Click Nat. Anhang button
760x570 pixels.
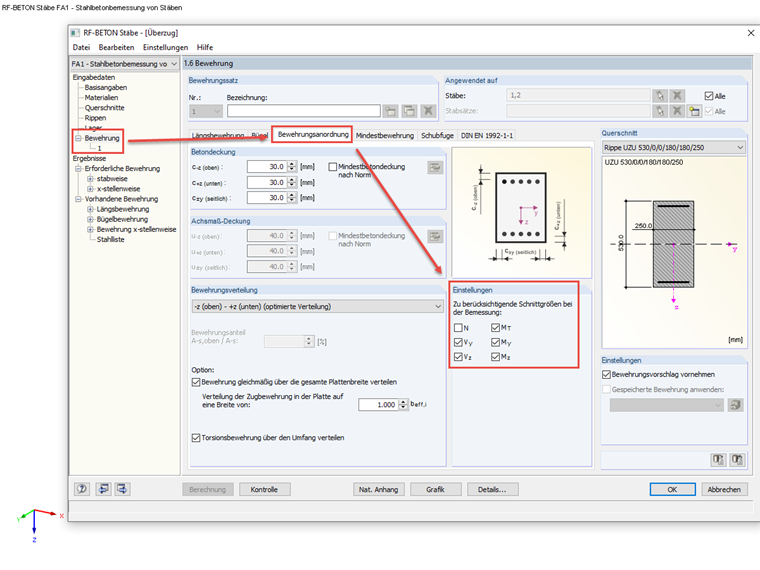[379, 490]
